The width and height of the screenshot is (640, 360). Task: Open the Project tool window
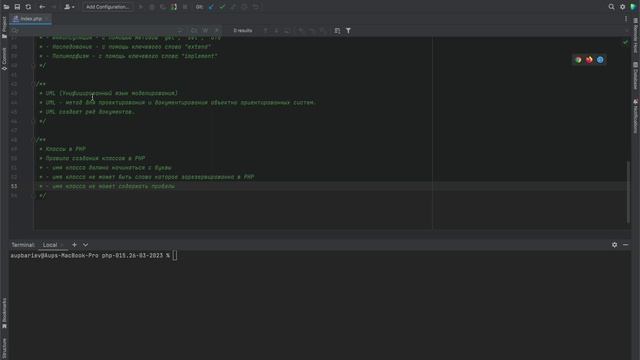point(4,27)
